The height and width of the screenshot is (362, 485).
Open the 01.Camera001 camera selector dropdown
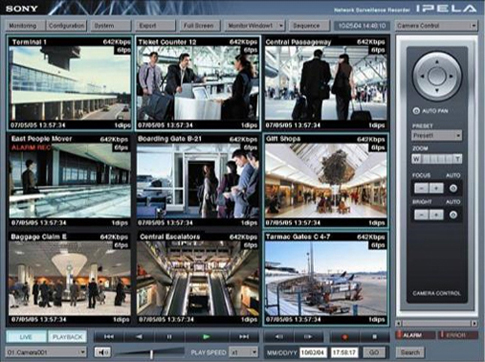click(46, 352)
